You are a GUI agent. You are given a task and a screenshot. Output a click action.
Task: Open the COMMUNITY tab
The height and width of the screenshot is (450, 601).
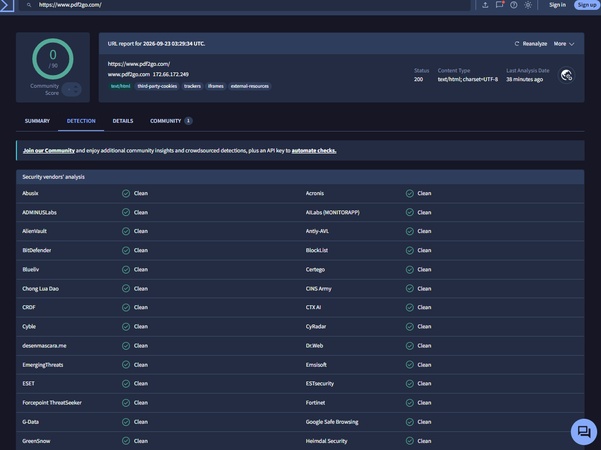coord(171,121)
